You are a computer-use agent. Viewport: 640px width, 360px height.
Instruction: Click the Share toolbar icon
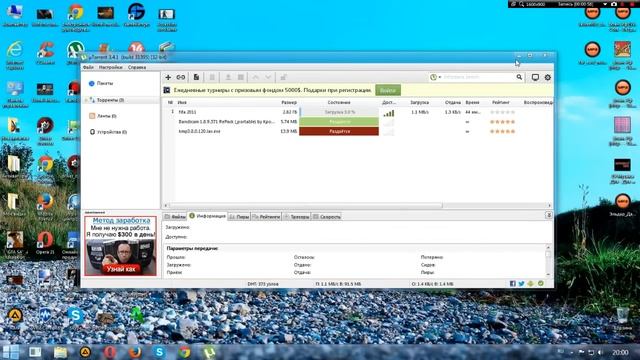click(283, 77)
